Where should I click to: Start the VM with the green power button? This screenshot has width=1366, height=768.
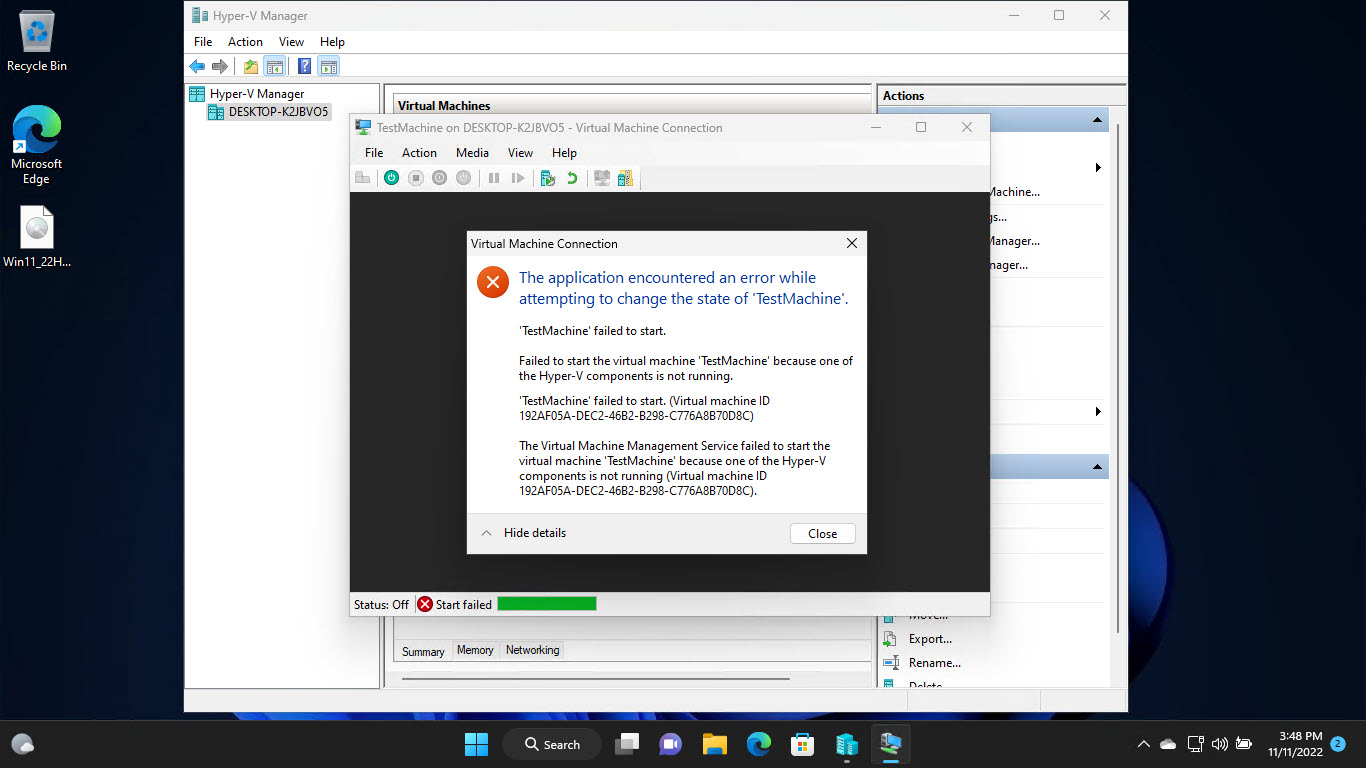[391, 177]
